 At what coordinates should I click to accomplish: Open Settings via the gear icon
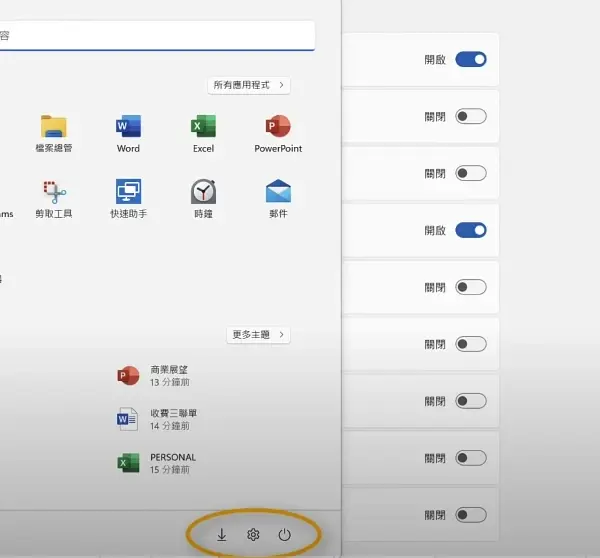coord(253,535)
